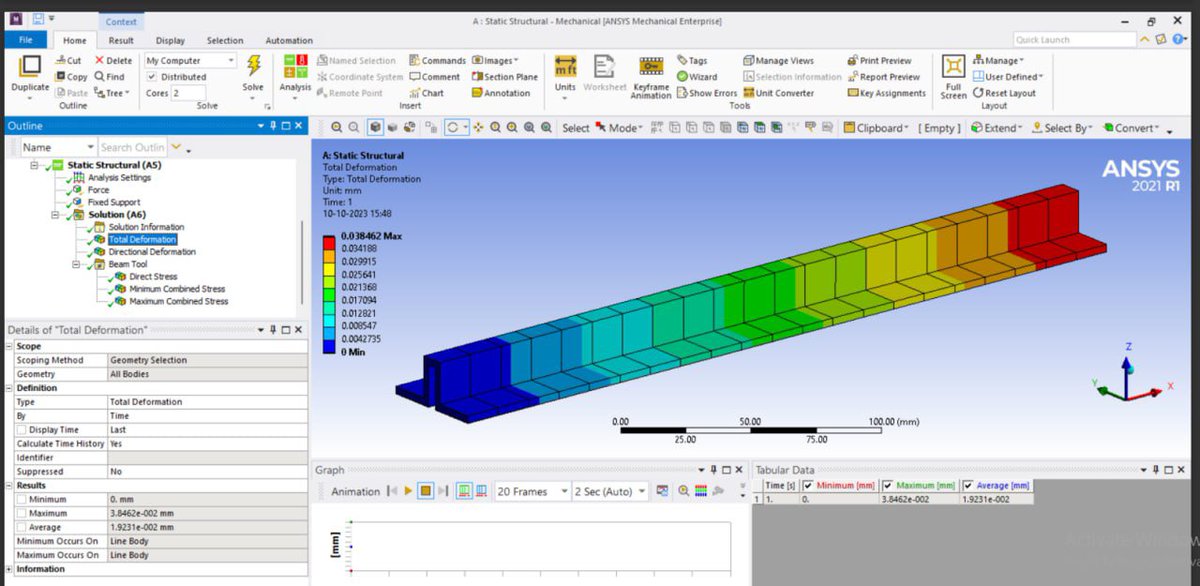Switch to the Result ribbon tab
The image size is (1200, 586).
coord(121,41)
